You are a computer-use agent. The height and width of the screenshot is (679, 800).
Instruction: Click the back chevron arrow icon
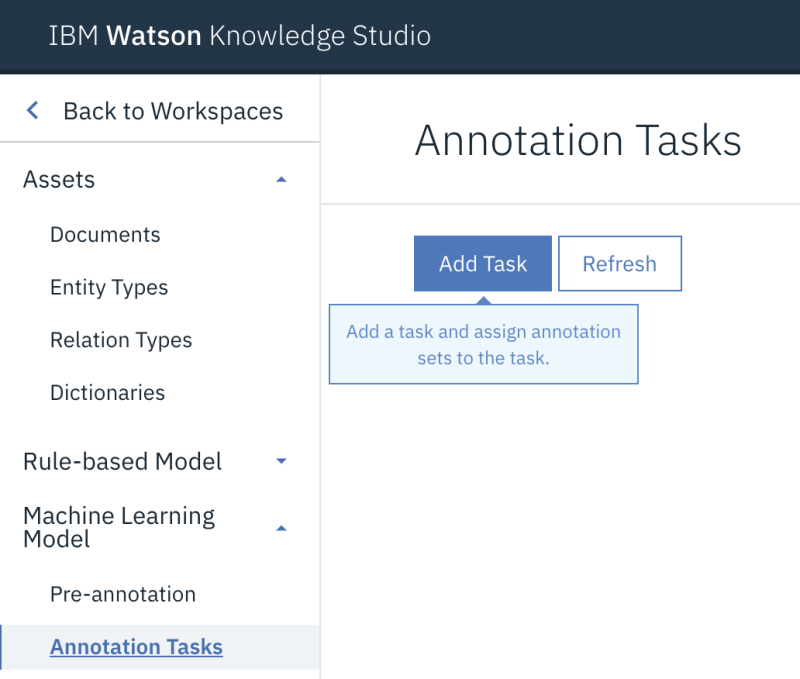[33, 111]
